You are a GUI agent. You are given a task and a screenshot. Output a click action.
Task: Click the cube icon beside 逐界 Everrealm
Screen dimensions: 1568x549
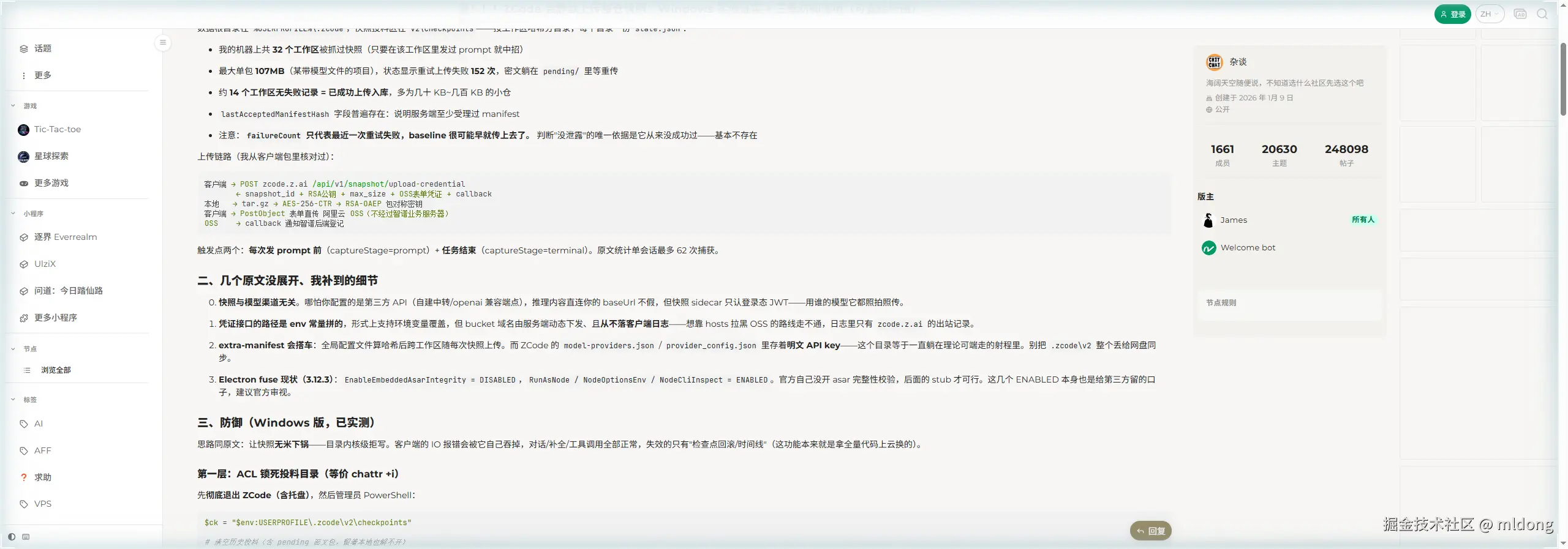pos(24,237)
